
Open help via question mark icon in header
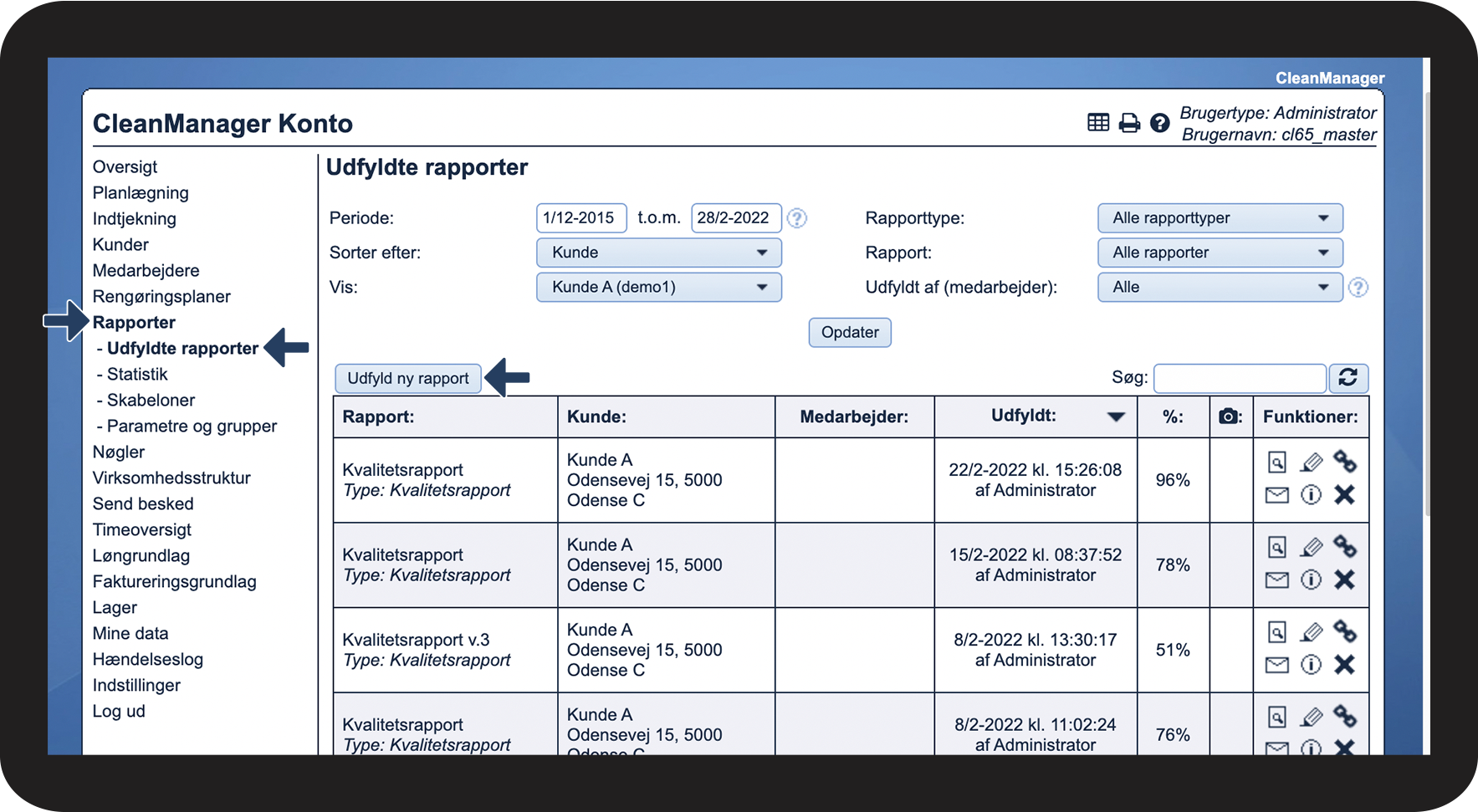click(x=1159, y=123)
